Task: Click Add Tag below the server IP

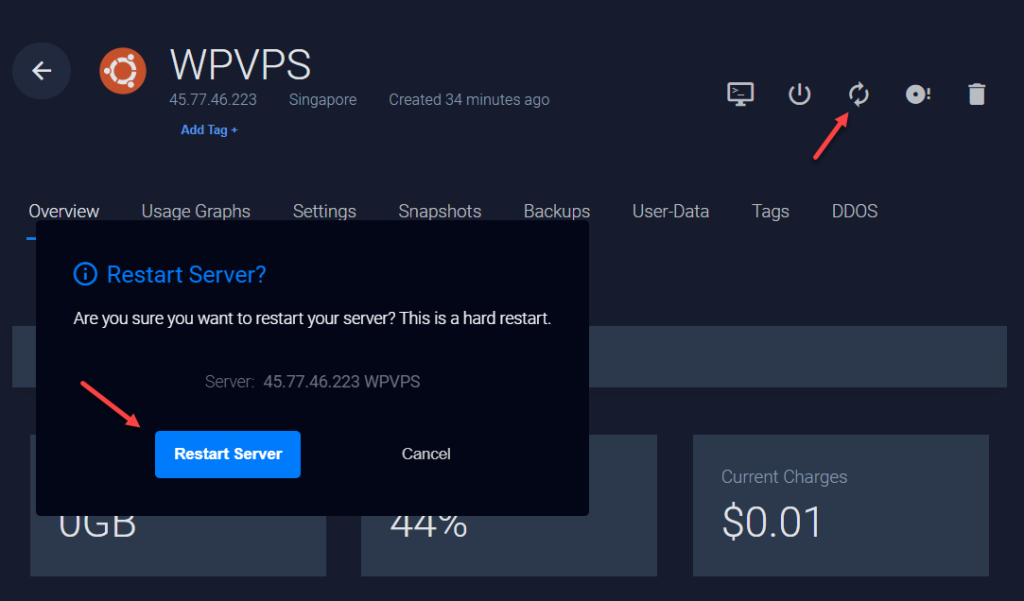Action: pos(208,130)
